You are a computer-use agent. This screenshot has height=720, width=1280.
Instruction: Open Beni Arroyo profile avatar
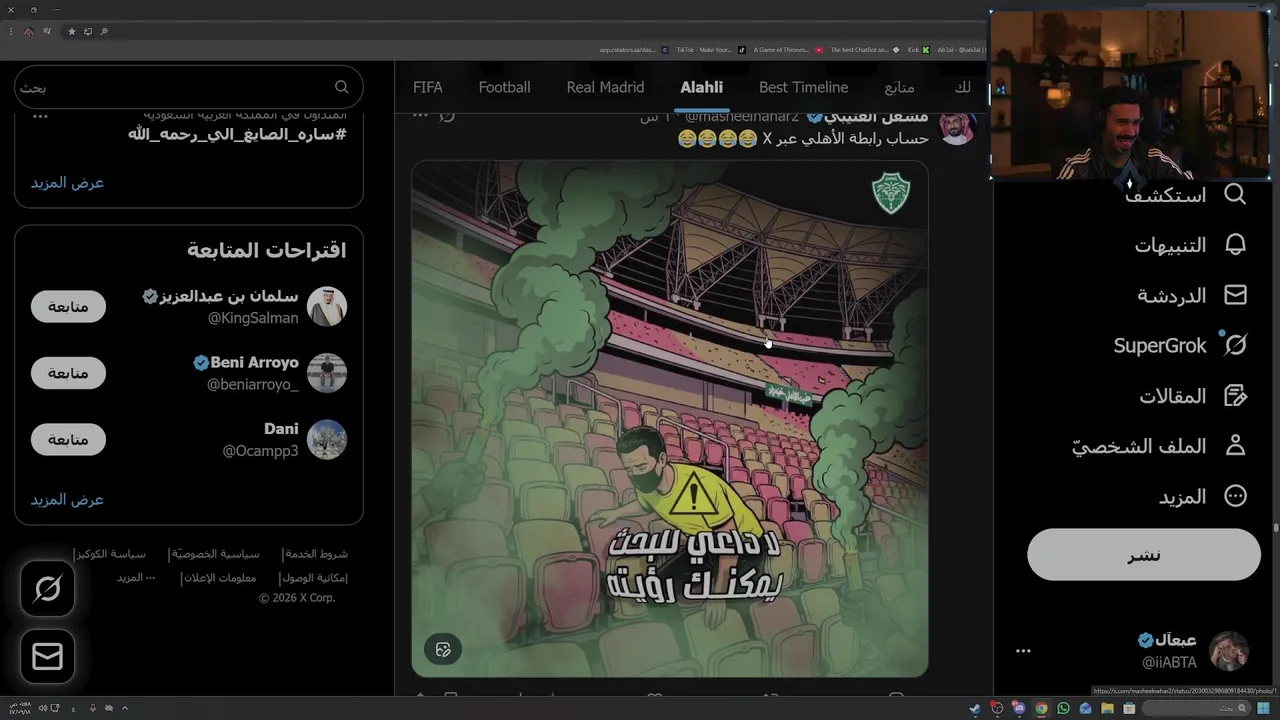(x=327, y=373)
